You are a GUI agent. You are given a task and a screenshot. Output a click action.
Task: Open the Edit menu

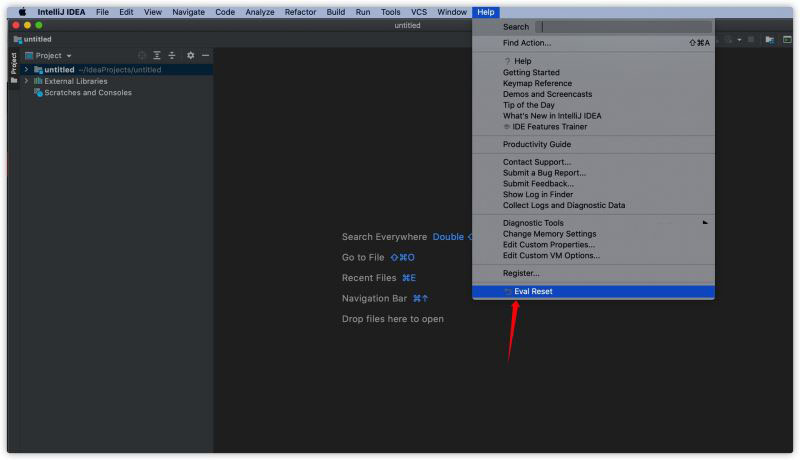pos(126,12)
